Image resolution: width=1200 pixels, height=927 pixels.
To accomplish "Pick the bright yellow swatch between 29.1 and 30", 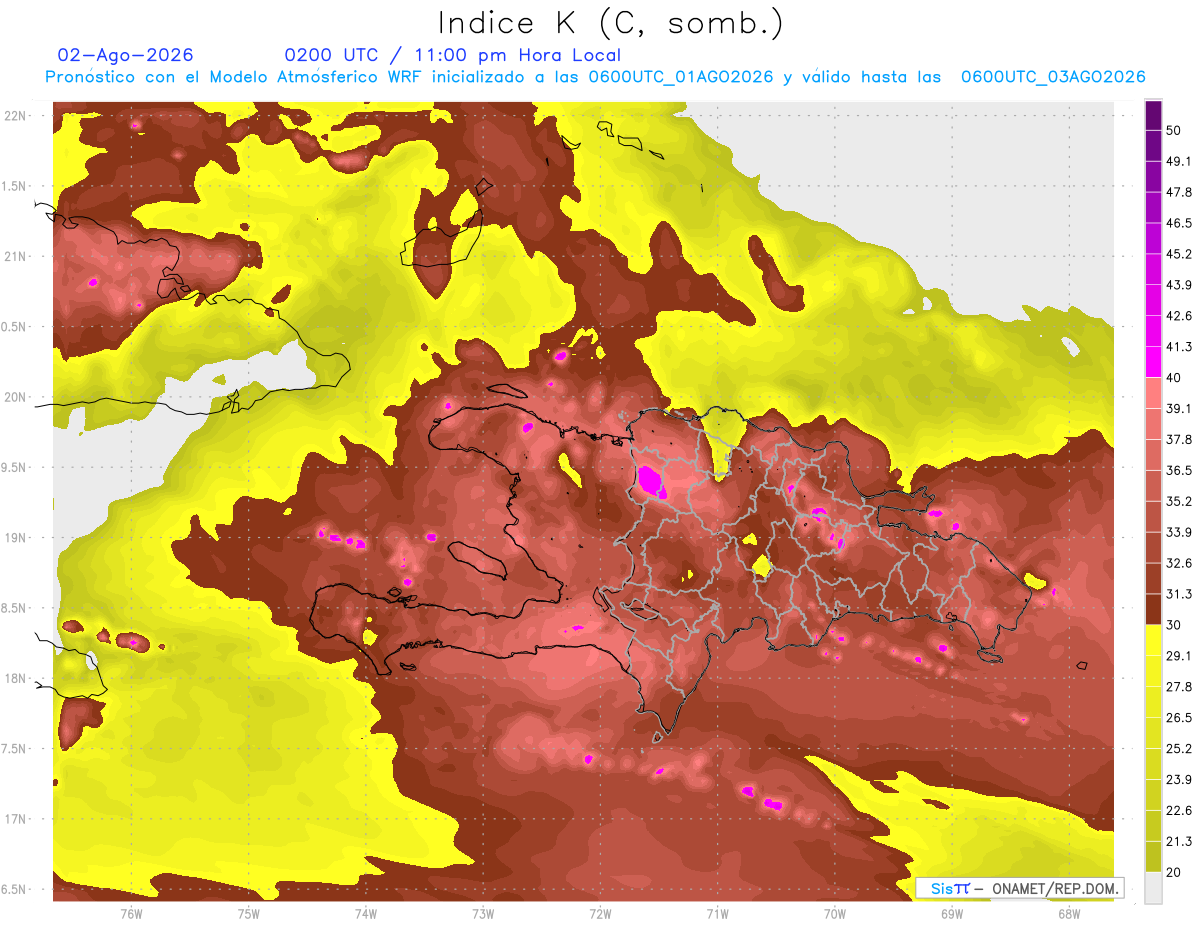I will click(x=1153, y=641).
